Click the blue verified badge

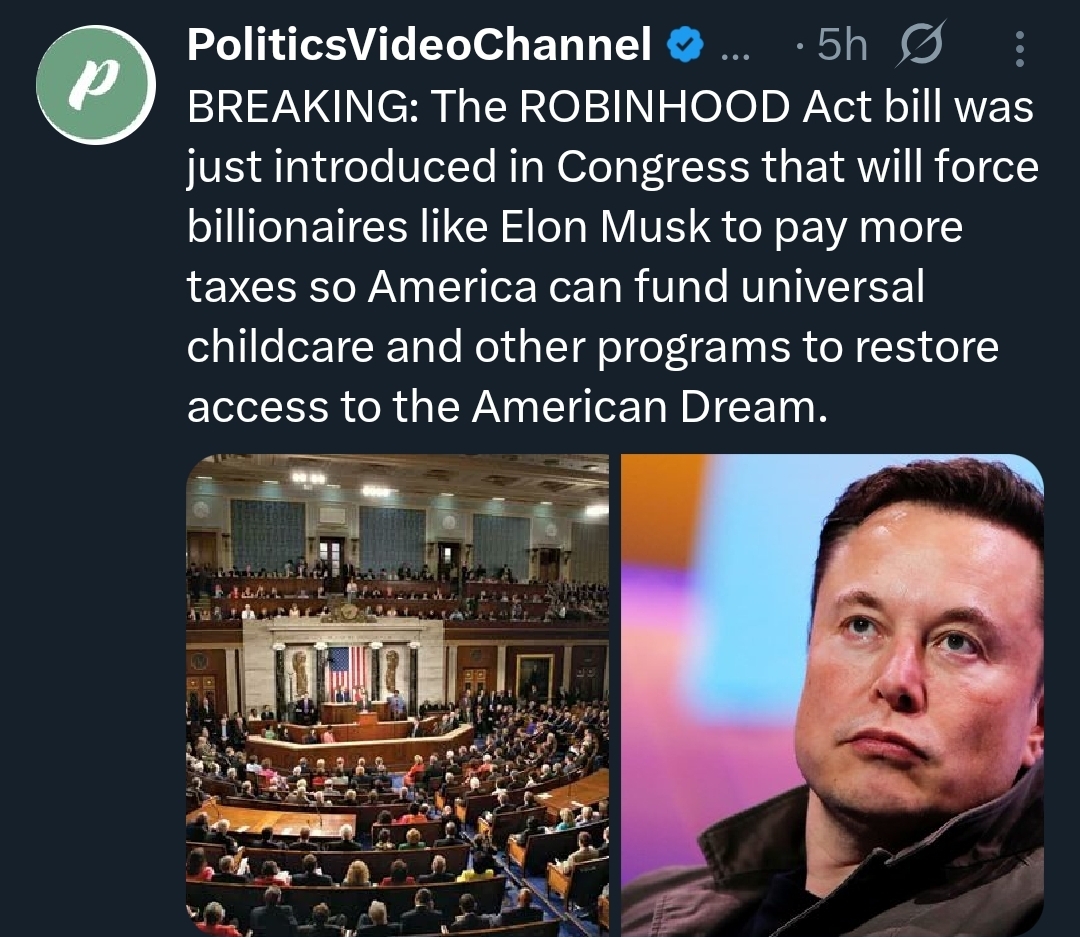tap(685, 45)
